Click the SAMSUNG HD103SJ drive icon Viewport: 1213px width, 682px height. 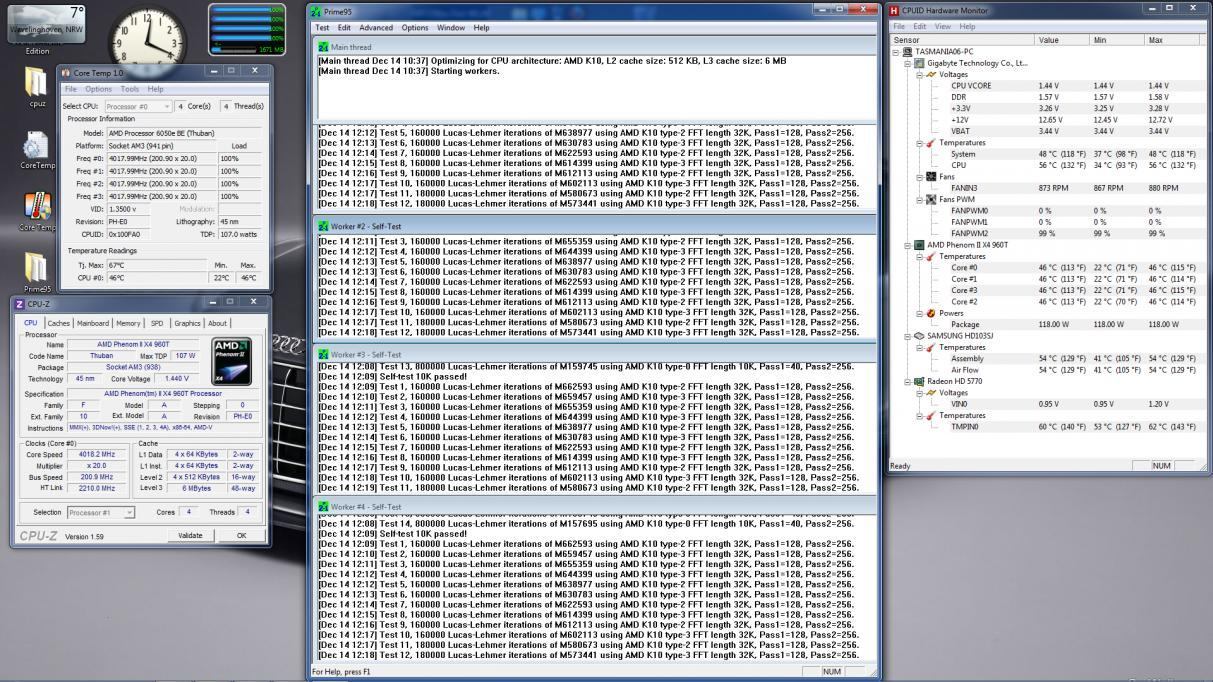click(x=919, y=336)
